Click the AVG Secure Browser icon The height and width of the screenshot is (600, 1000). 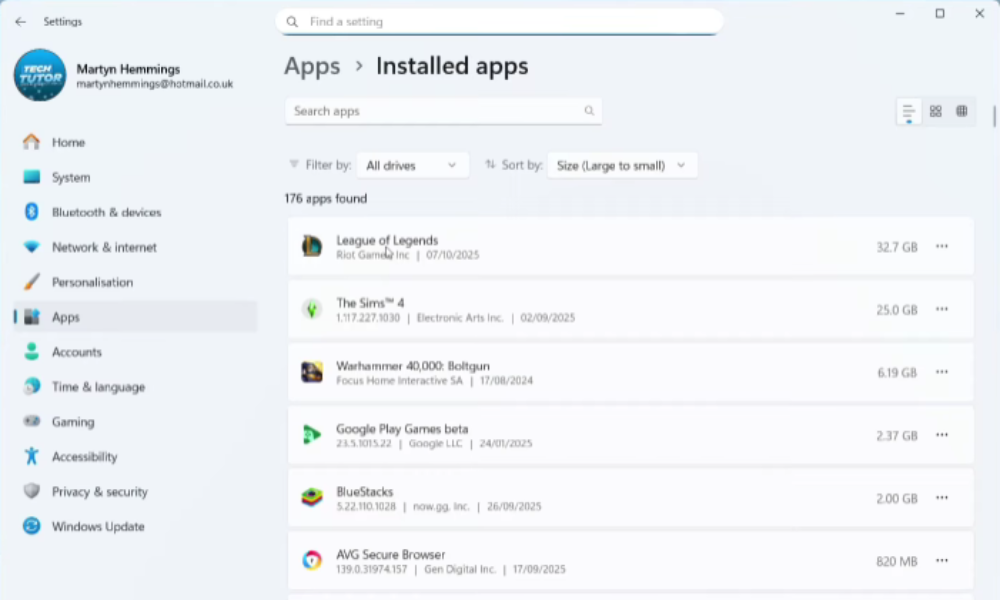click(x=312, y=561)
